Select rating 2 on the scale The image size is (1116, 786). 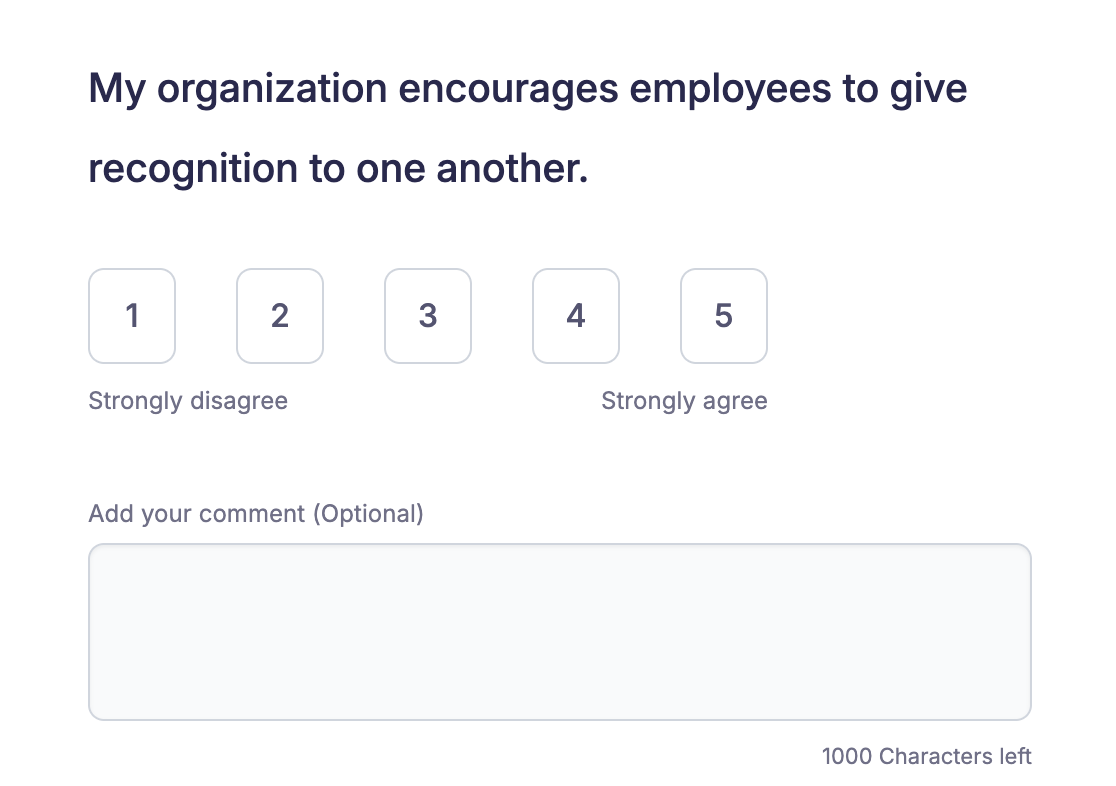point(280,316)
